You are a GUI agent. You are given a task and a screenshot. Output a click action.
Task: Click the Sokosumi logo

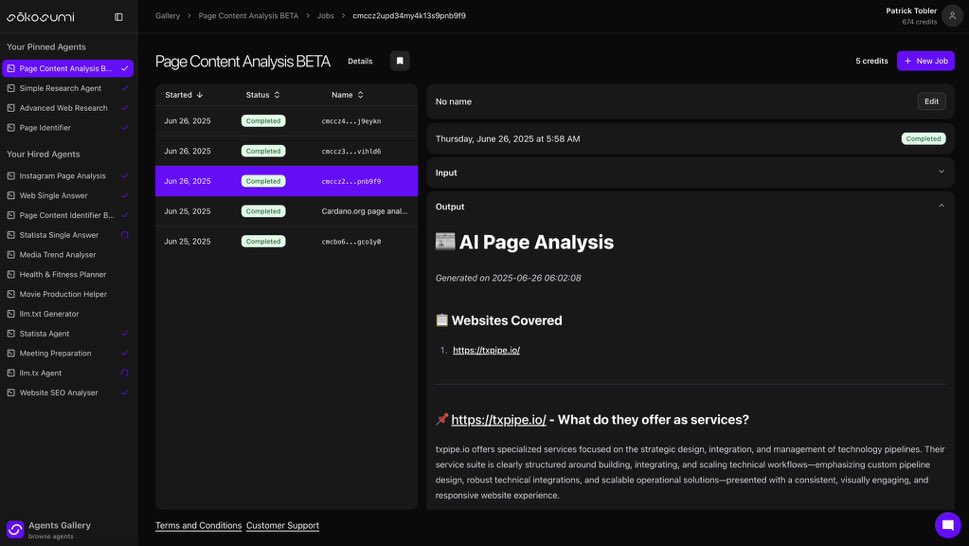(40, 17)
